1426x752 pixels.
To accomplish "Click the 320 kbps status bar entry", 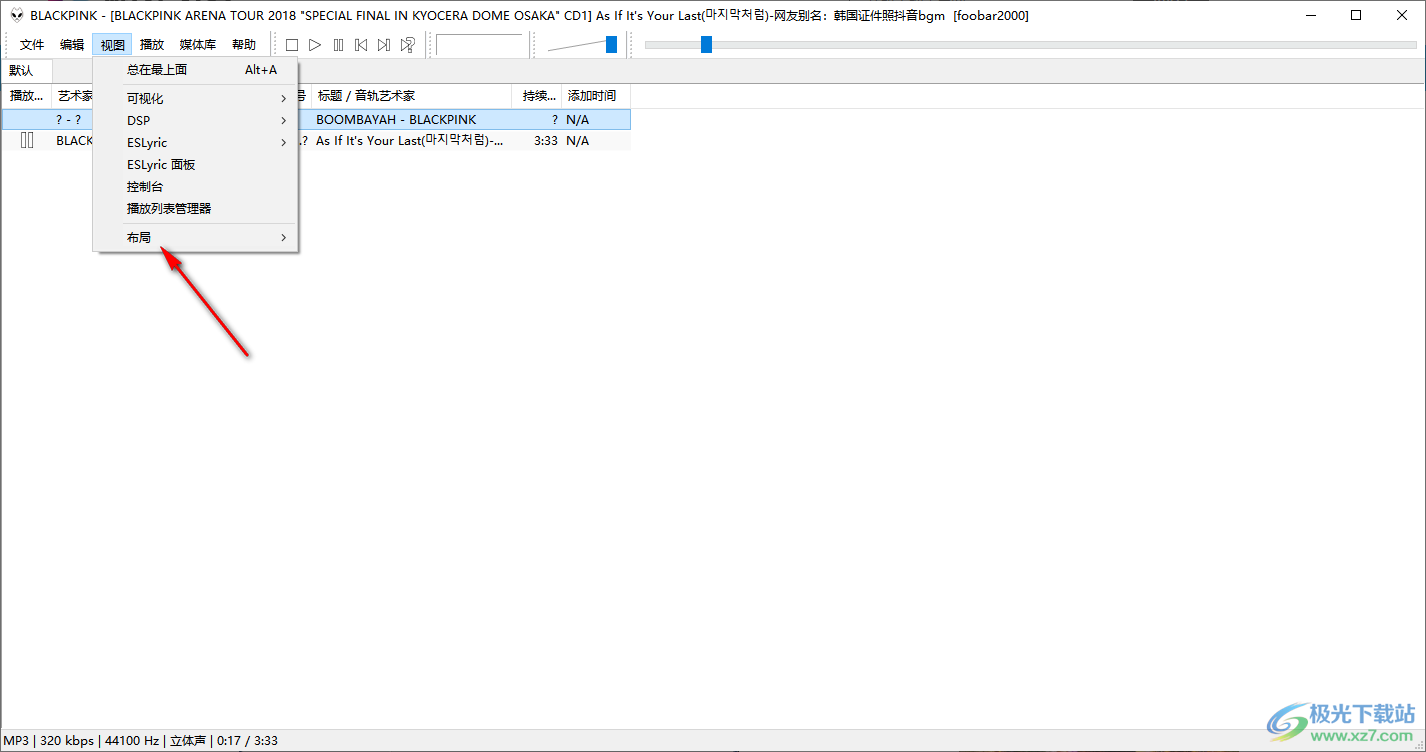I will 67,741.
